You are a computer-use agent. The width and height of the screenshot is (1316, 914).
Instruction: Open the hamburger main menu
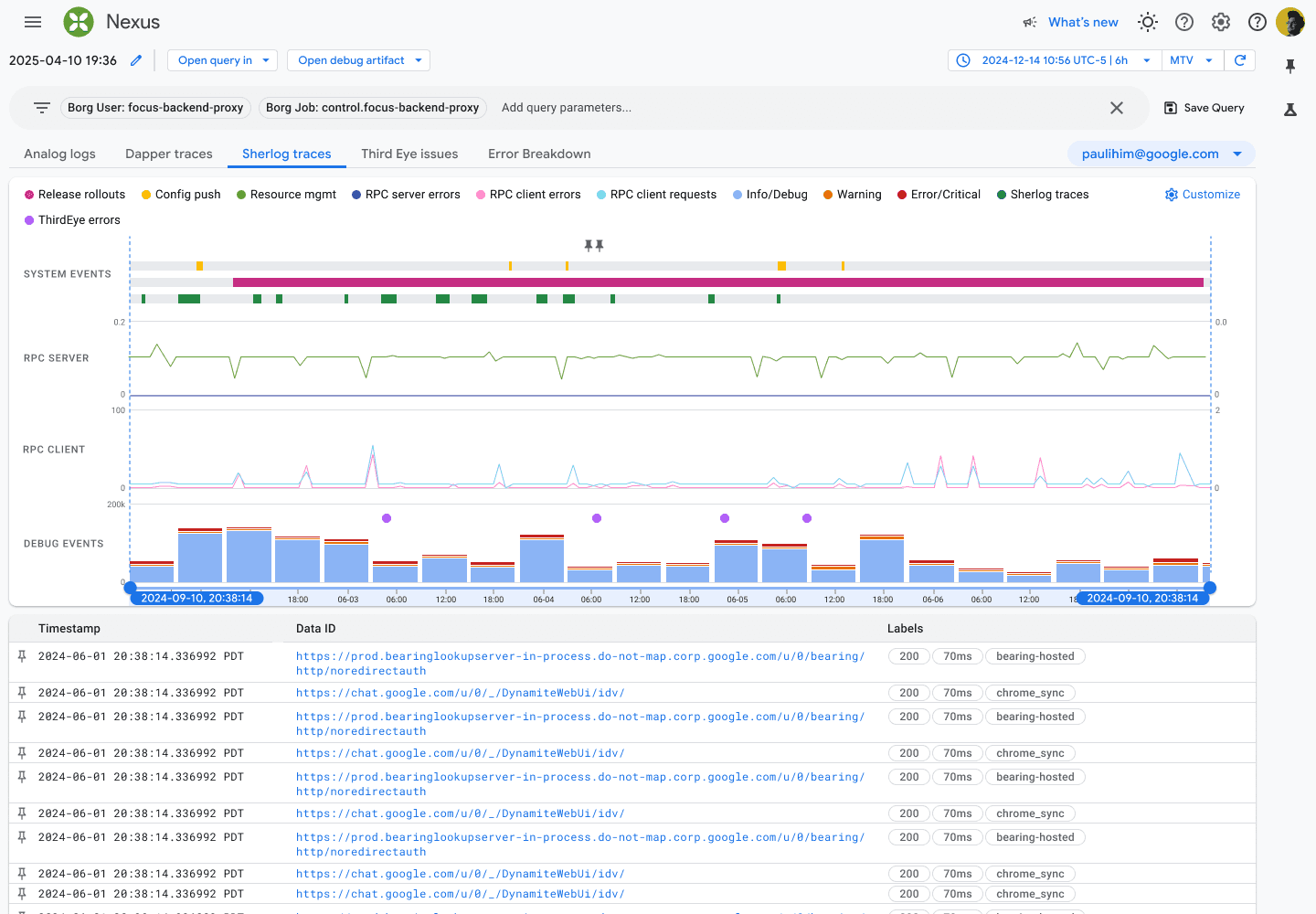pos(33,22)
